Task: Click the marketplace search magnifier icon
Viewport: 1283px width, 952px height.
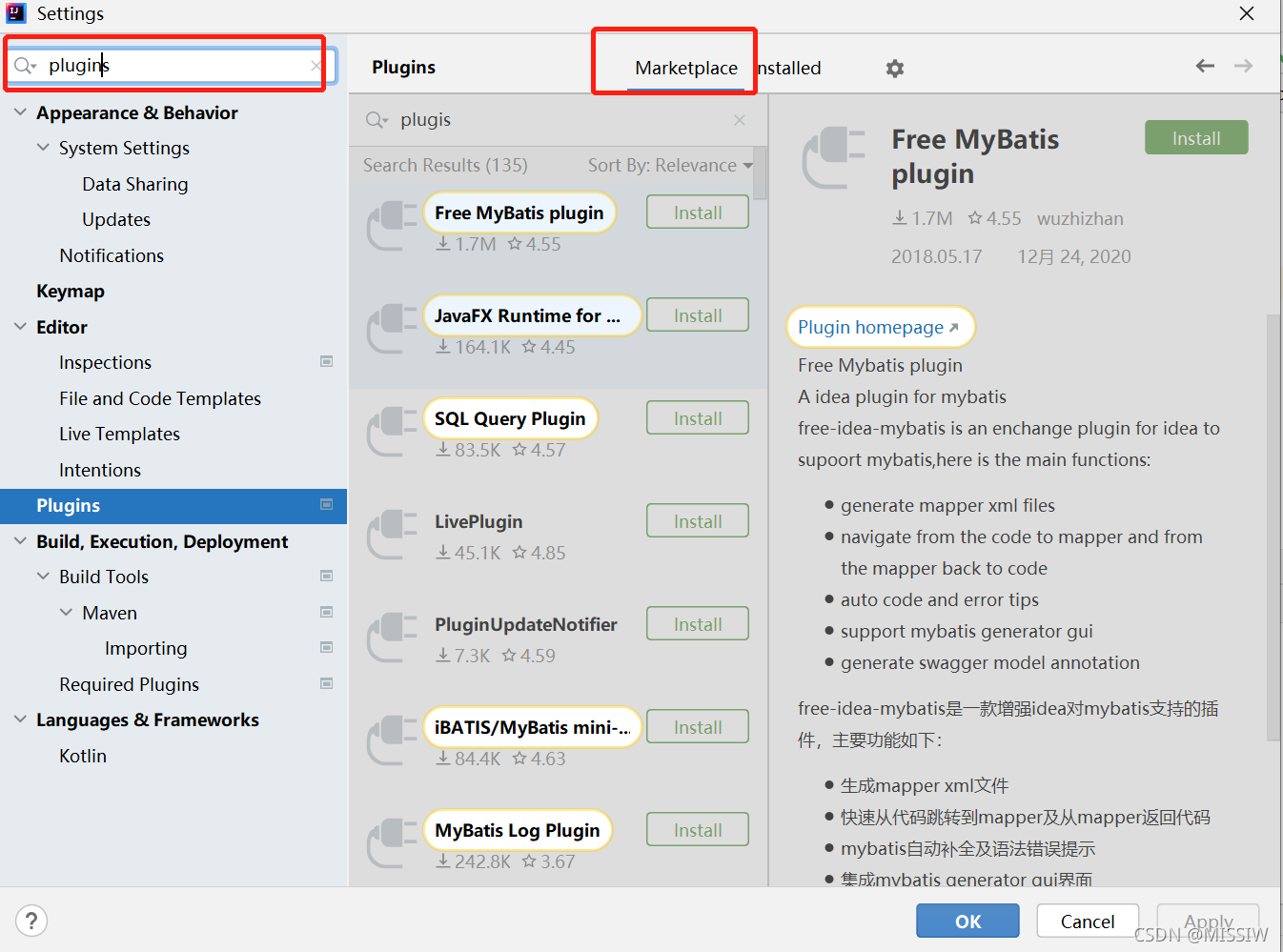Action: pos(377,120)
